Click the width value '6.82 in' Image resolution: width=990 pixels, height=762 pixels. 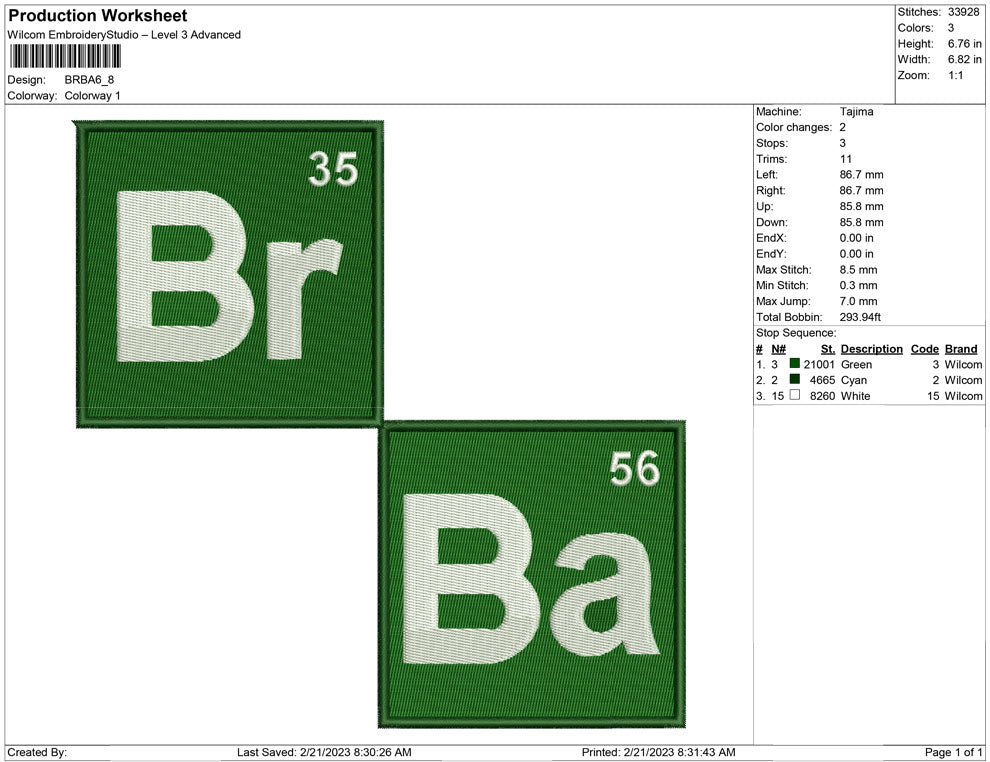click(964, 59)
